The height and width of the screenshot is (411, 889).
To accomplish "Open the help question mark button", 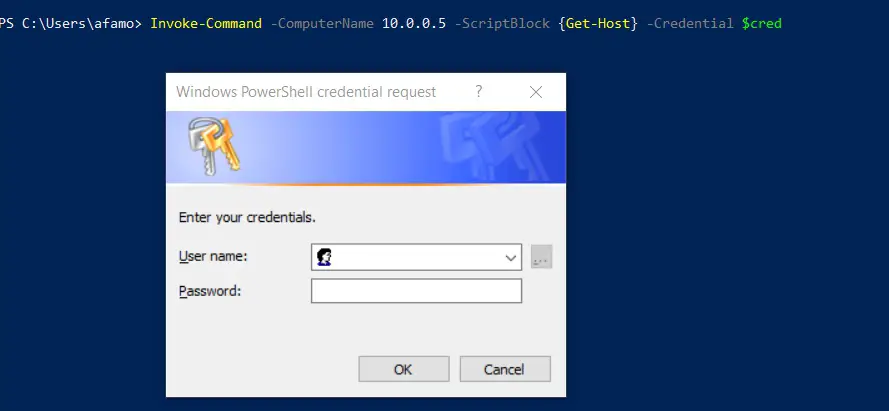I will (479, 91).
